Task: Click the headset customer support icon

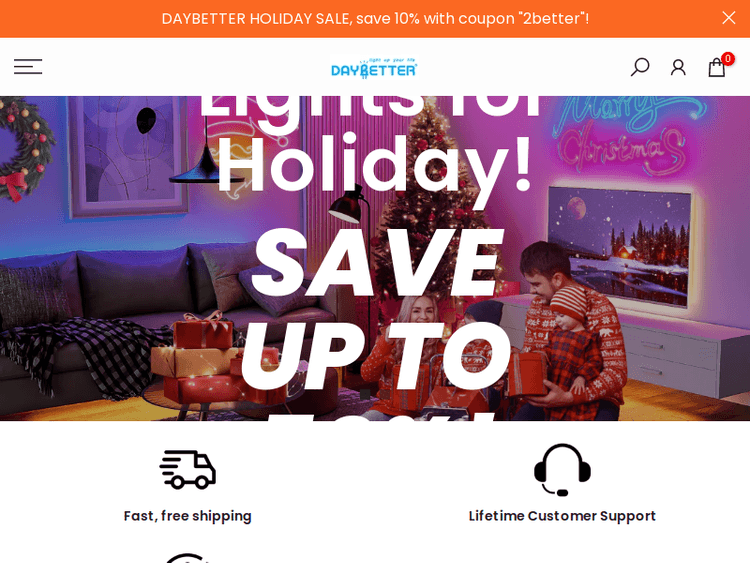Action: click(x=562, y=470)
